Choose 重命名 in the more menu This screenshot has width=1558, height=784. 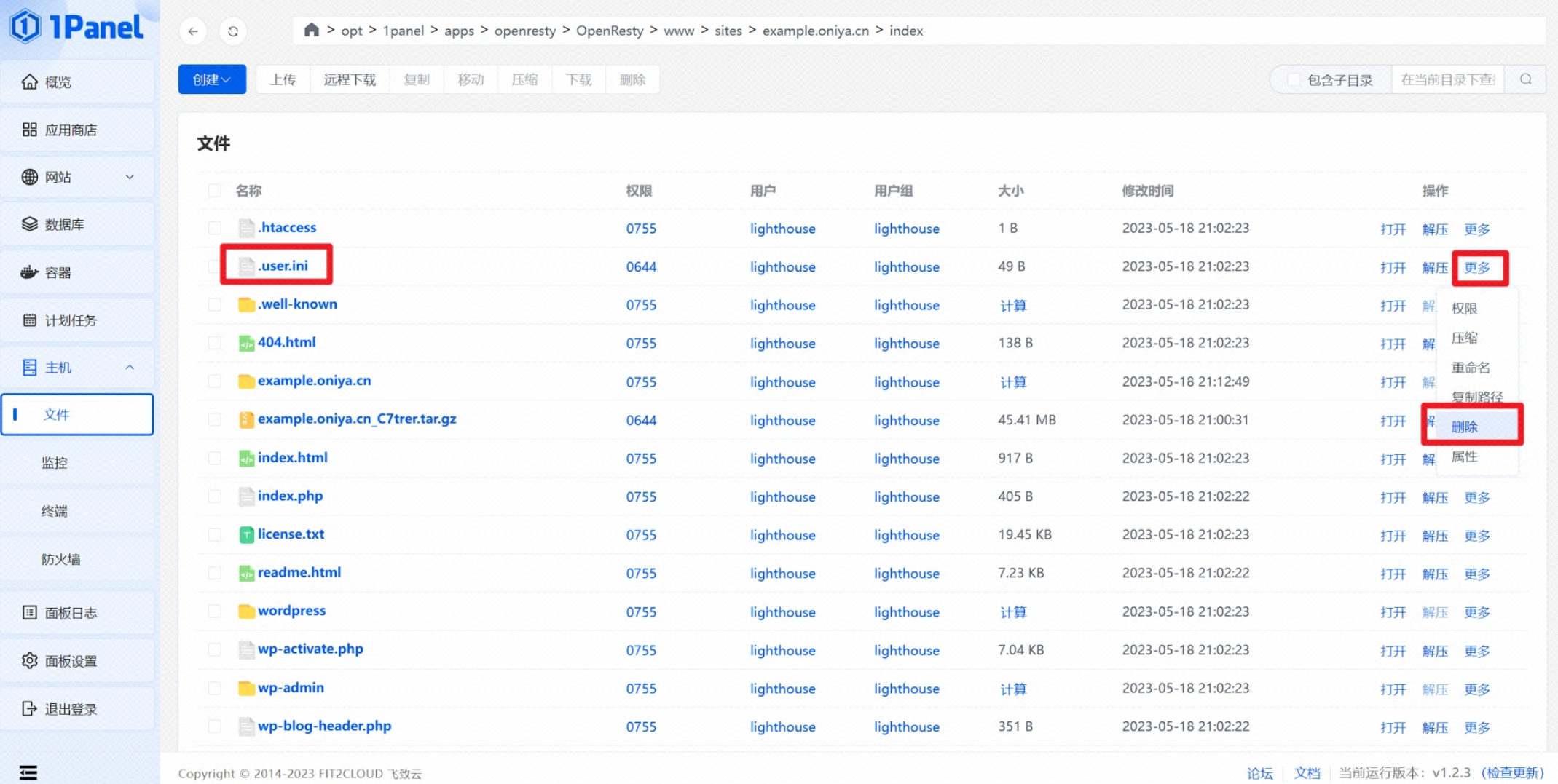[1470, 368]
